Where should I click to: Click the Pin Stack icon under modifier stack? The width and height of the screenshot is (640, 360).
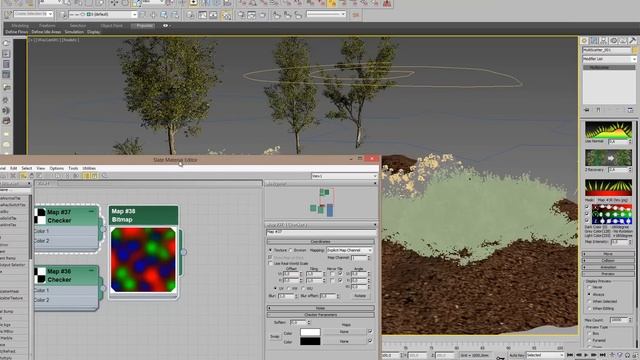587,110
